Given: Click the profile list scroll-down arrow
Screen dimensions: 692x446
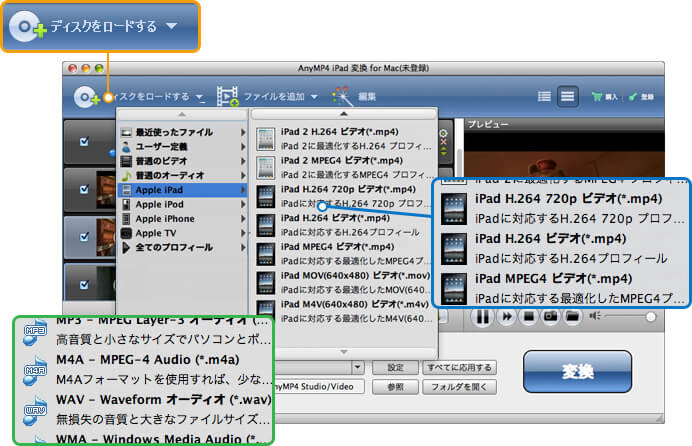Looking at the screenshot, I should pos(343,352).
